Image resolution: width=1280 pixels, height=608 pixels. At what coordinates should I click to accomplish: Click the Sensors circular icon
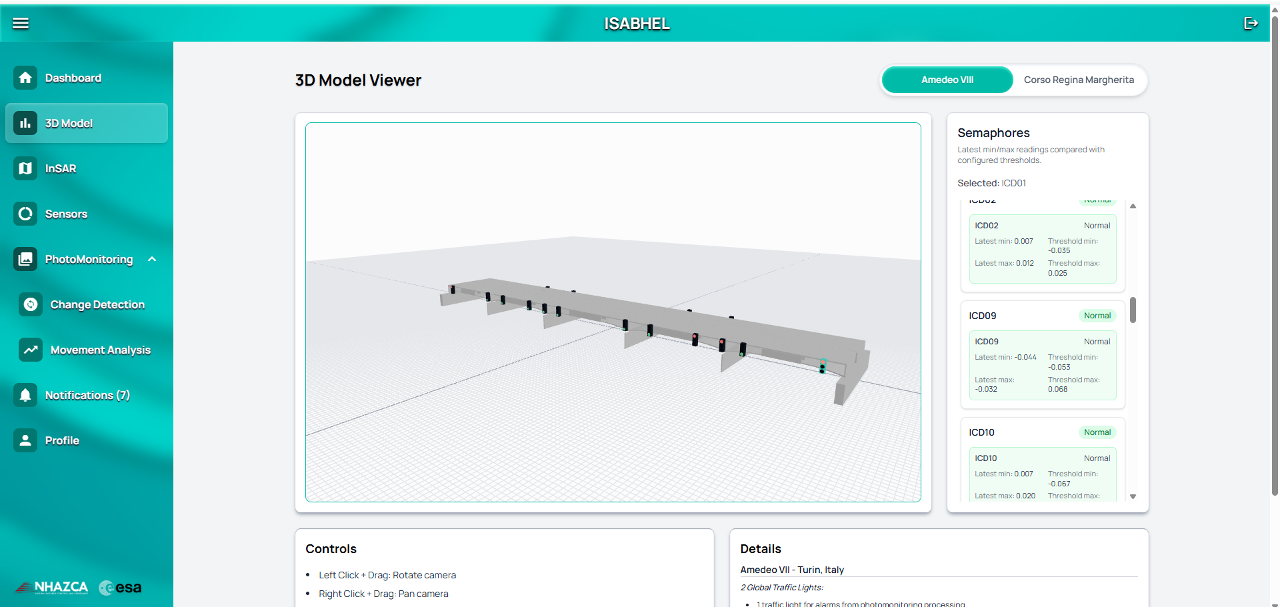coord(26,214)
